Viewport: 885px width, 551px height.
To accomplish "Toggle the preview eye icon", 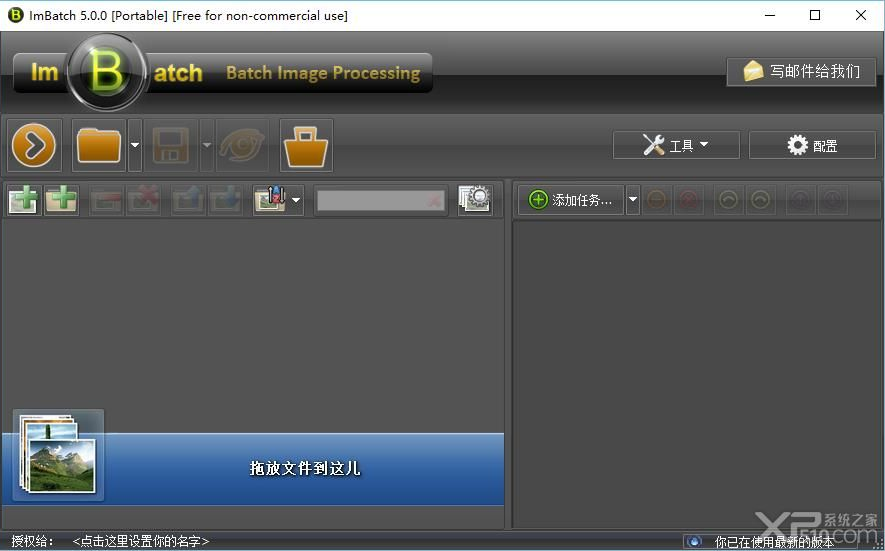I will (x=242, y=146).
